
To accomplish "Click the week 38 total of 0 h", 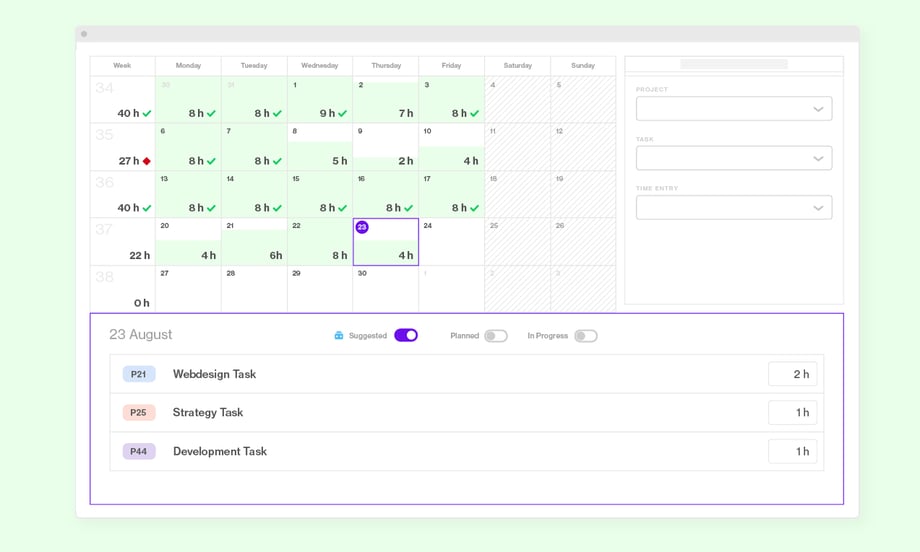I will (141, 303).
